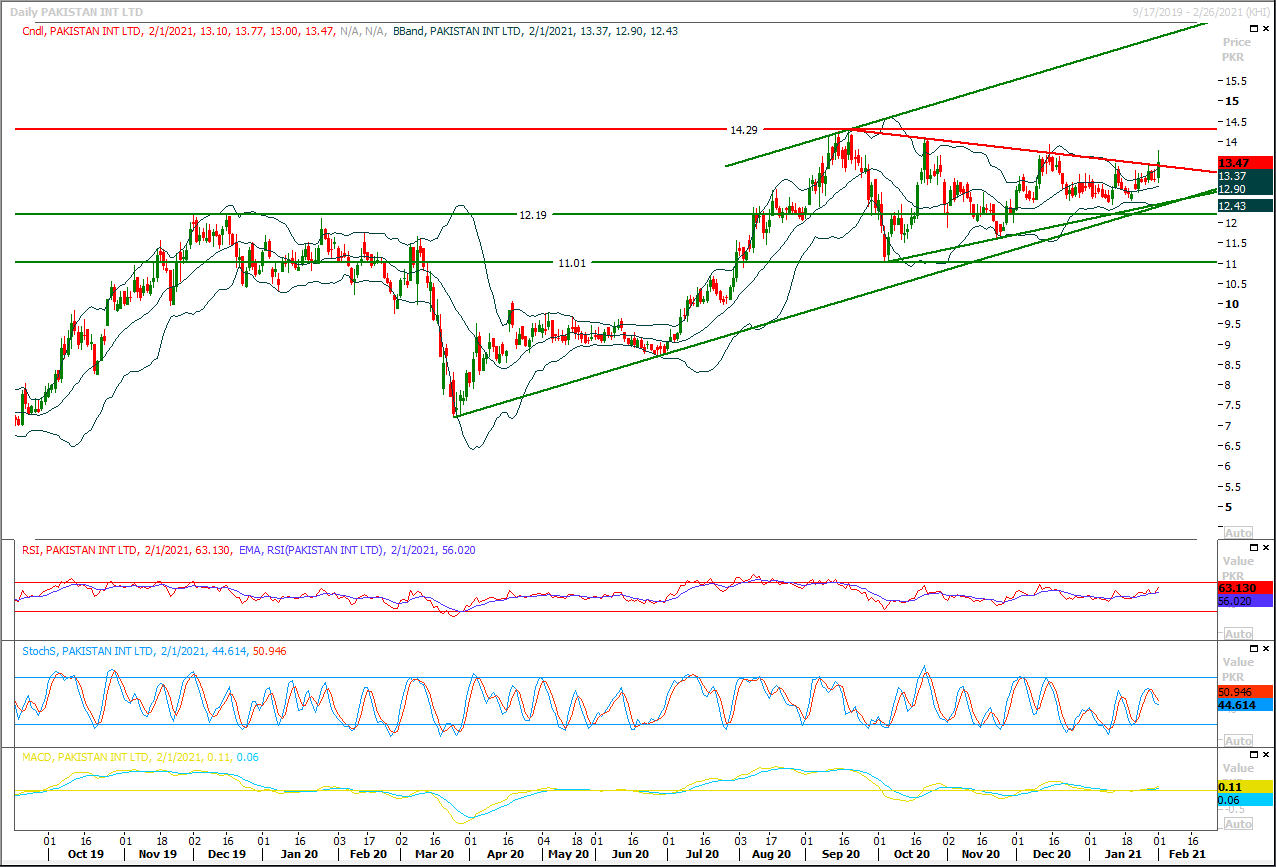Maximize the MACD indicator pane
This screenshot has width=1276, height=867.
tap(1254, 755)
